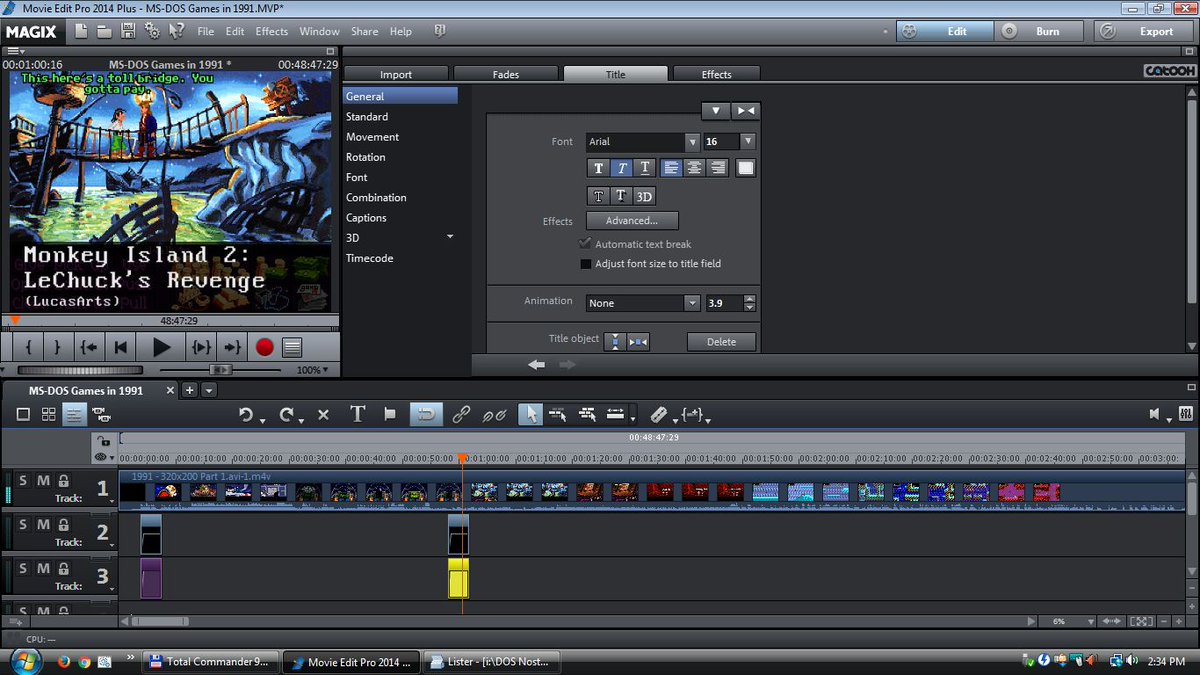This screenshot has width=1200, height=675.
Task: Switch to scene overview grid icon
Action: tap(48, 414)
